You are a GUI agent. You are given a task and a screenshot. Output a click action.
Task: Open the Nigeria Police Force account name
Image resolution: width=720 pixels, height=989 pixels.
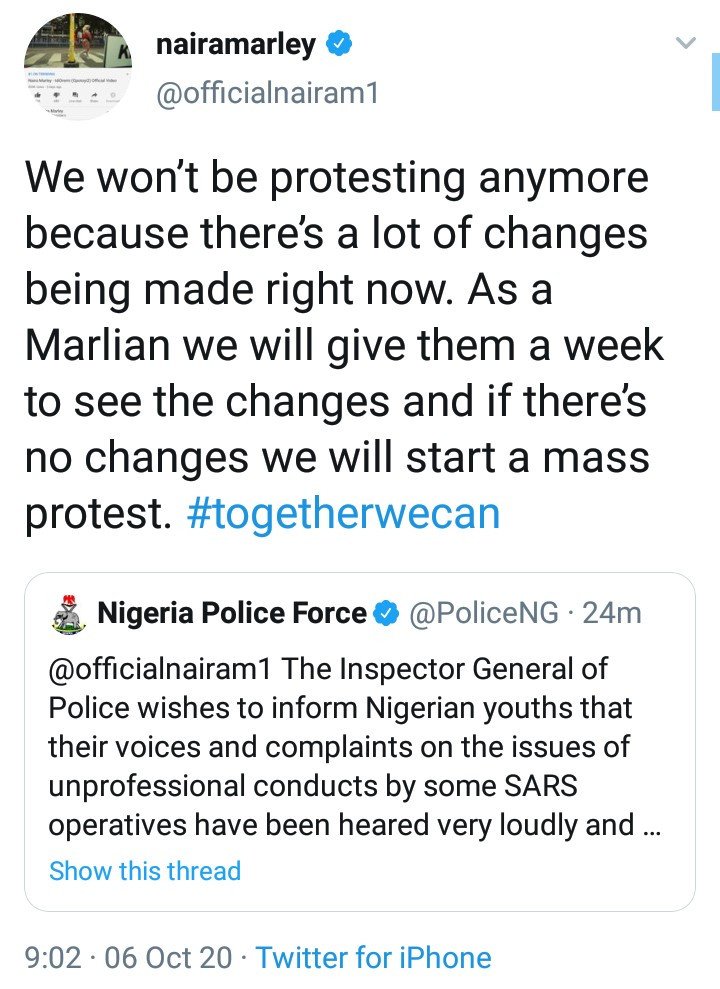pos(232,612)
